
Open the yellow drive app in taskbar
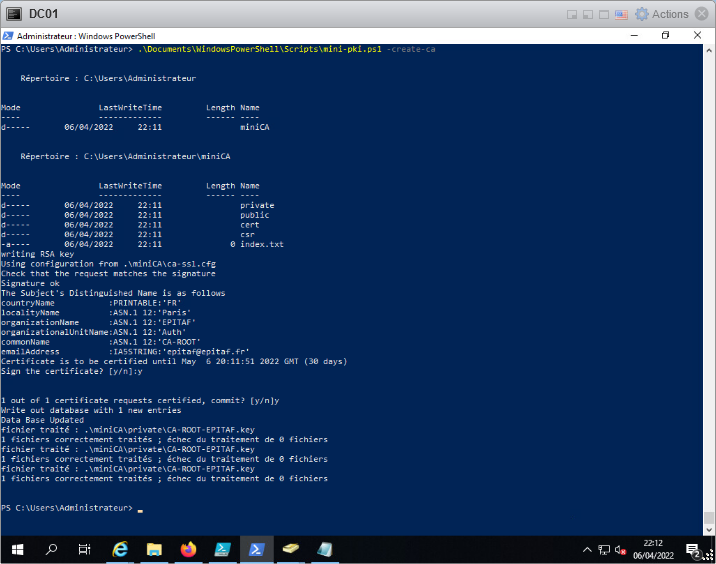tap(290, 549)
